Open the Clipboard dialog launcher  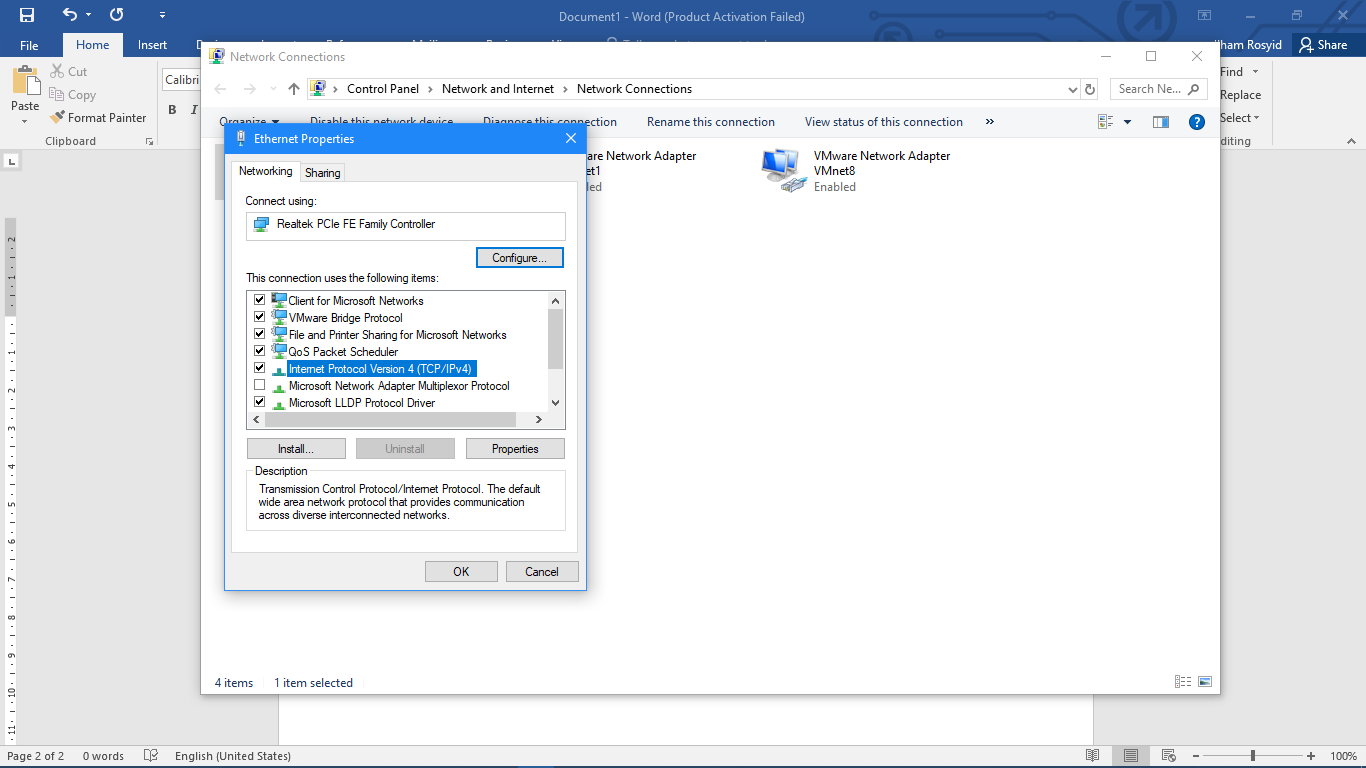coord(149,142)
